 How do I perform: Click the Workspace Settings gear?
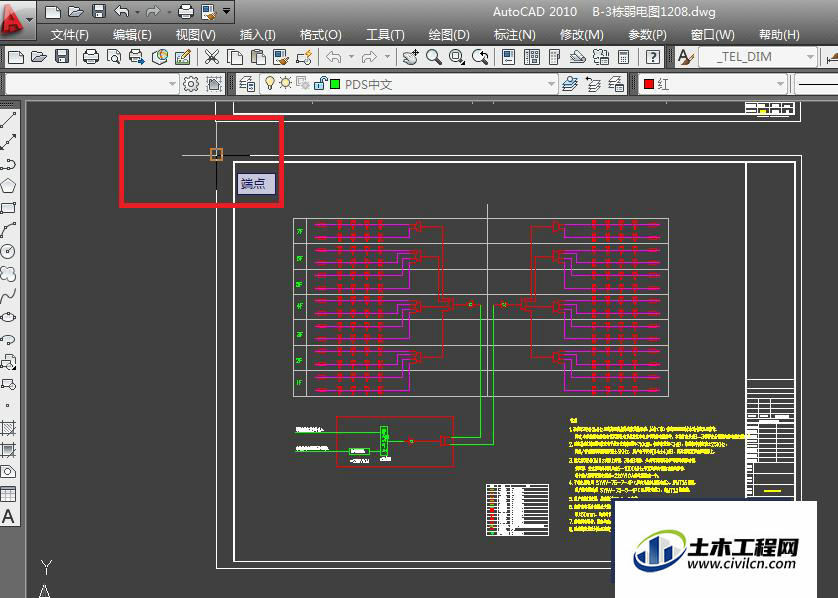click(191, 84)
